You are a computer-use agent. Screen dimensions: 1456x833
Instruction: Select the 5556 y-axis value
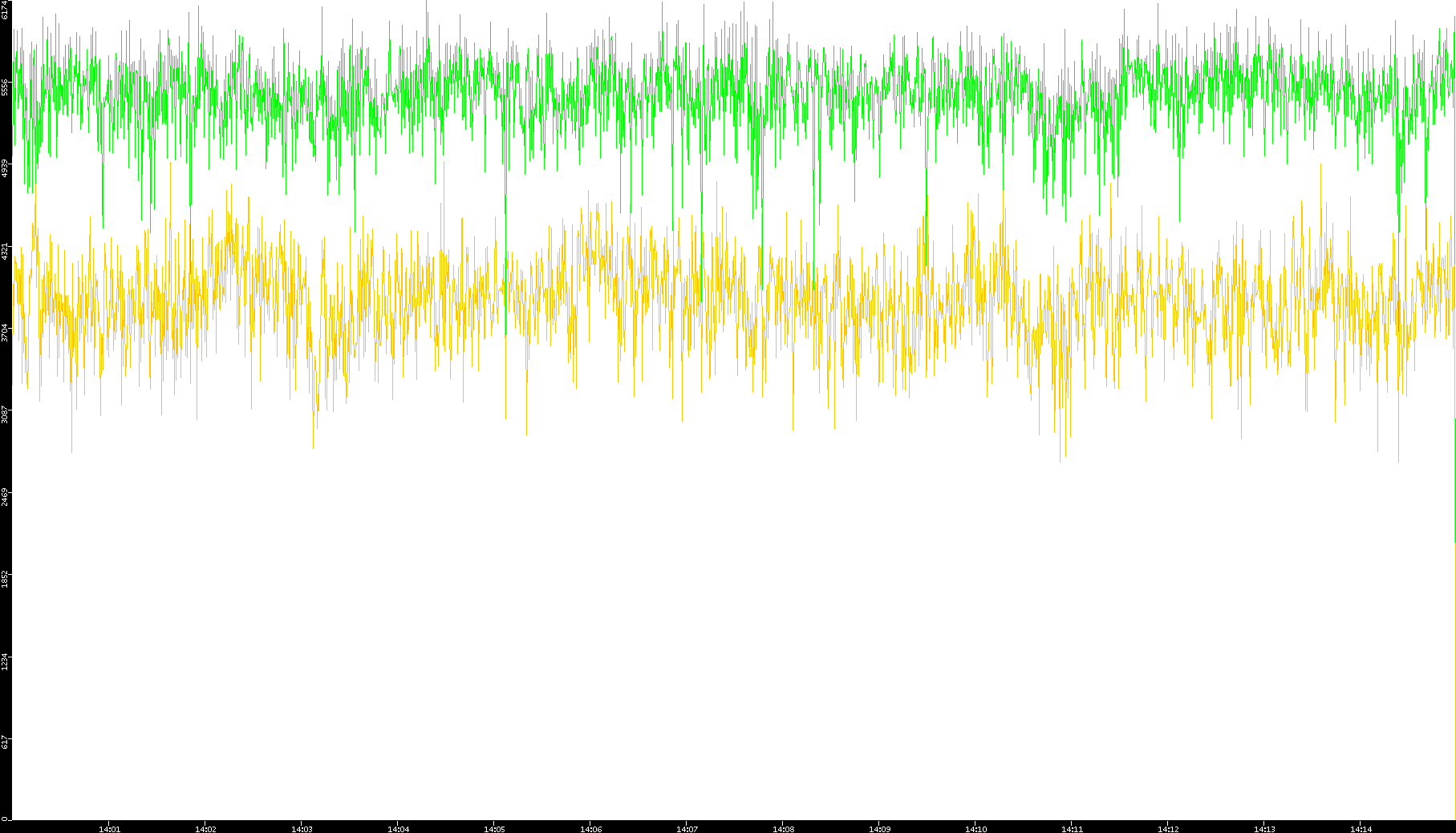point(5,87)
